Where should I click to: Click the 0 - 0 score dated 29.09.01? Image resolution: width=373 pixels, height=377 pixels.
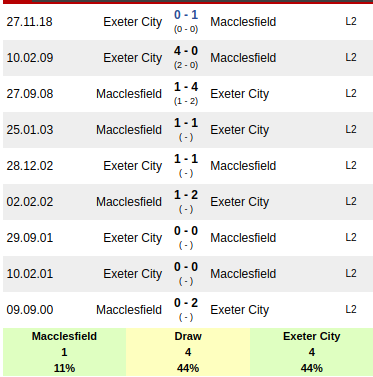[186, 231]
